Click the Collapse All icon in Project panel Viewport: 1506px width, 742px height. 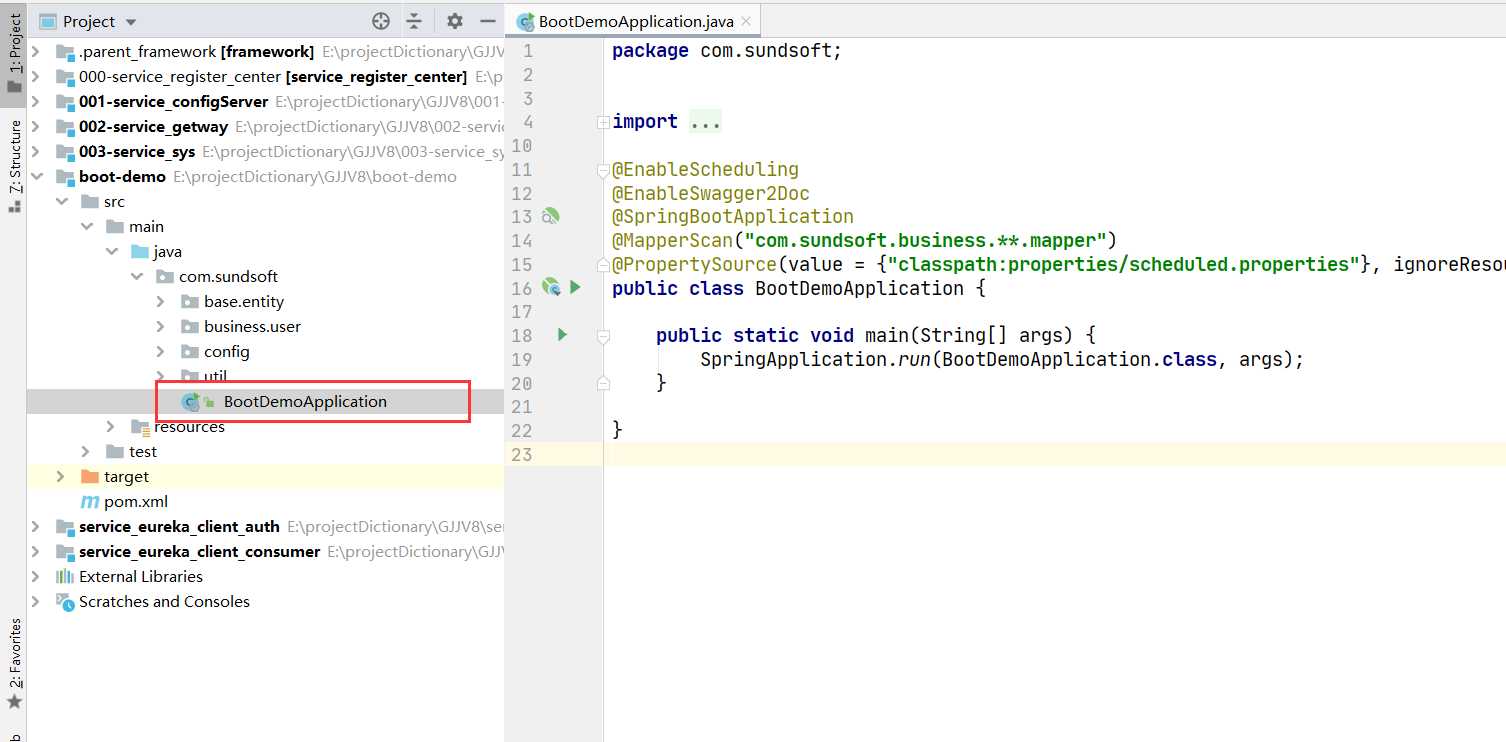(415, 21)
